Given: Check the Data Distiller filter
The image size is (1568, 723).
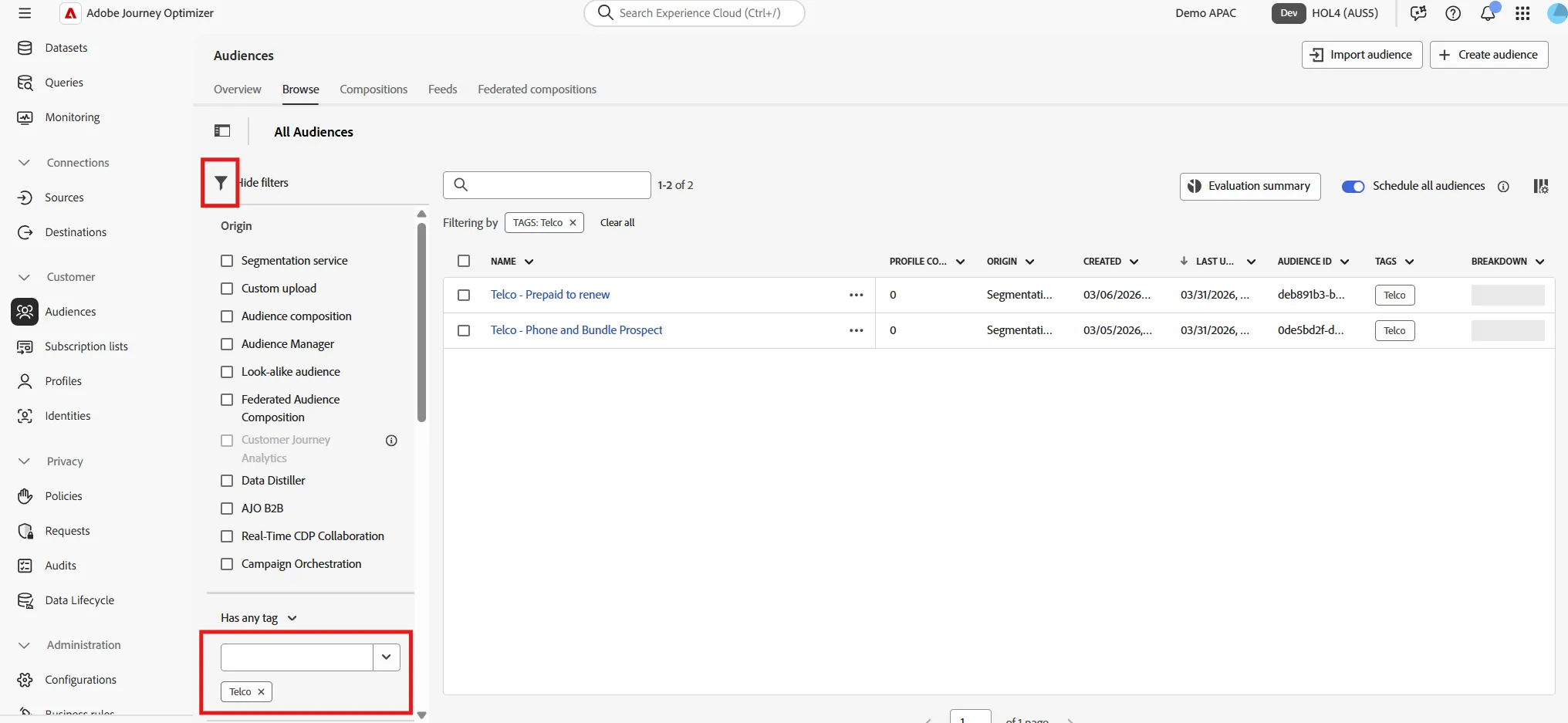Looking at the screenshot, I should tap(227, 481).
